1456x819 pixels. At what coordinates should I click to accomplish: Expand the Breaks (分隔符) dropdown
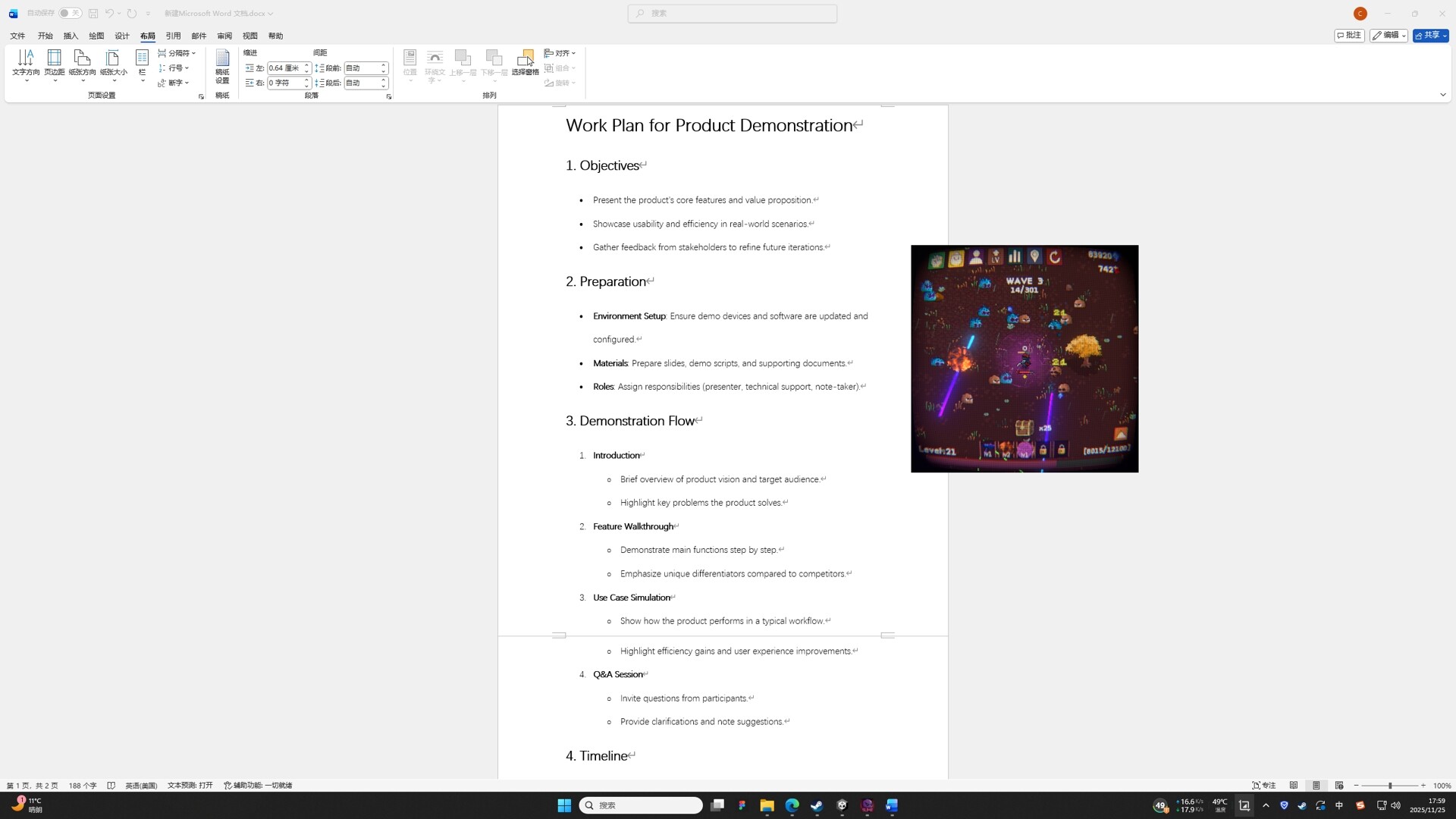[x=177, y=53]
